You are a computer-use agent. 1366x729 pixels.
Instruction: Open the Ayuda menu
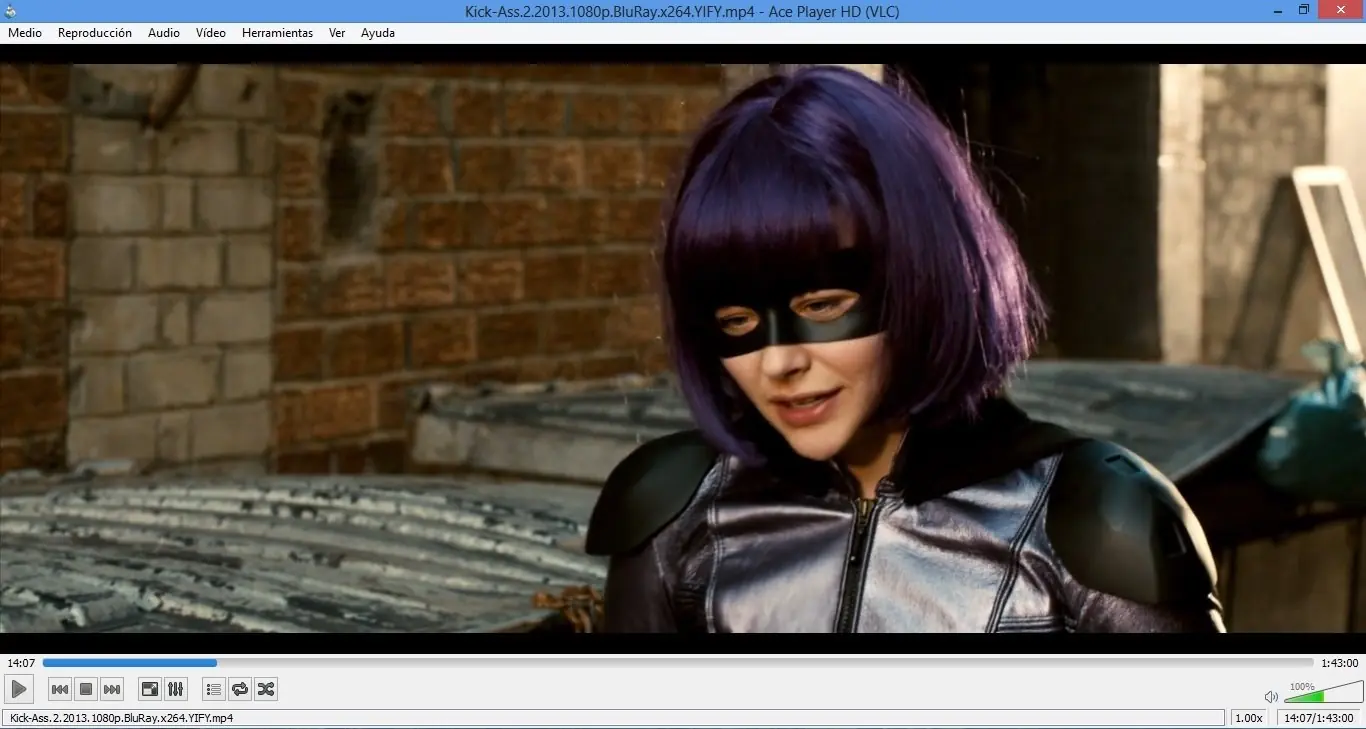pyautogui.click(x=378, y=33)
